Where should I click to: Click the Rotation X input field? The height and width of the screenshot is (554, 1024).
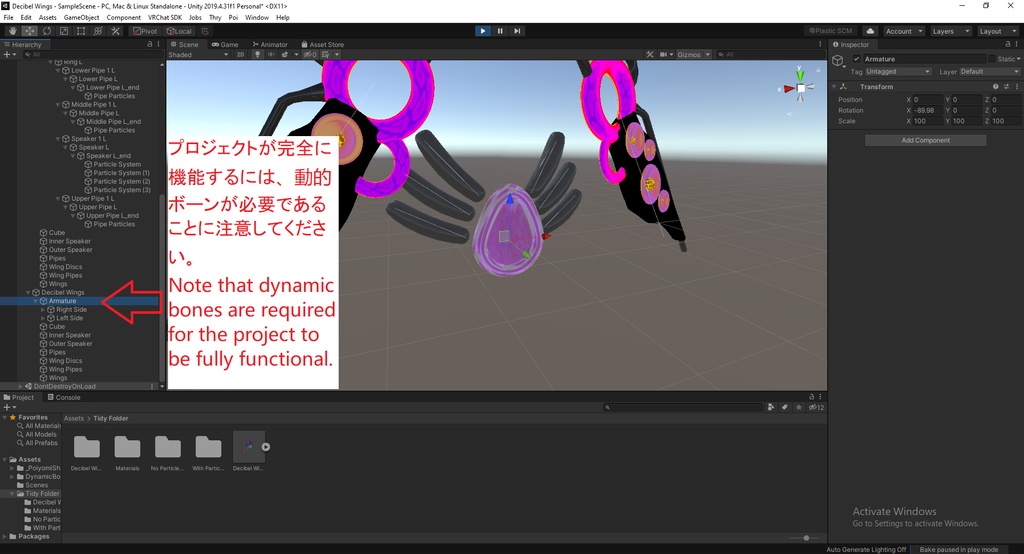[927, 110]
